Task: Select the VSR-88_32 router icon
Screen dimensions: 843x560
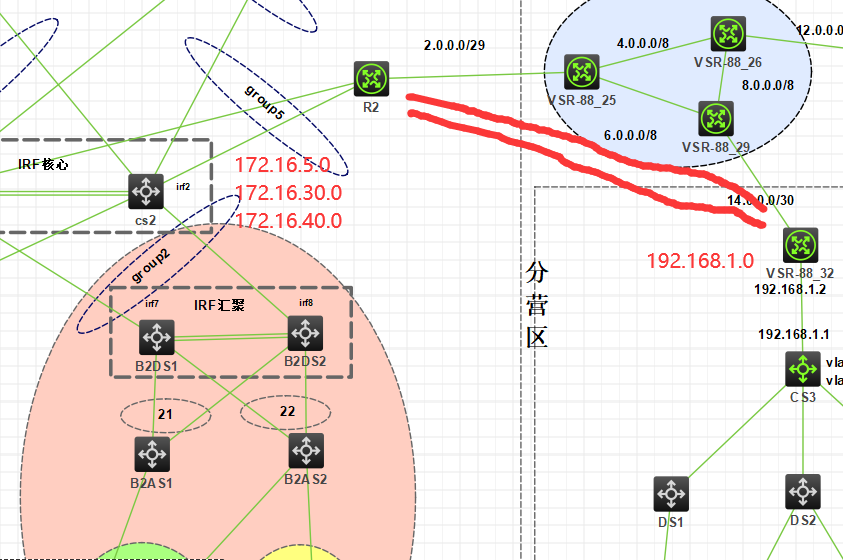Action: 801,245
